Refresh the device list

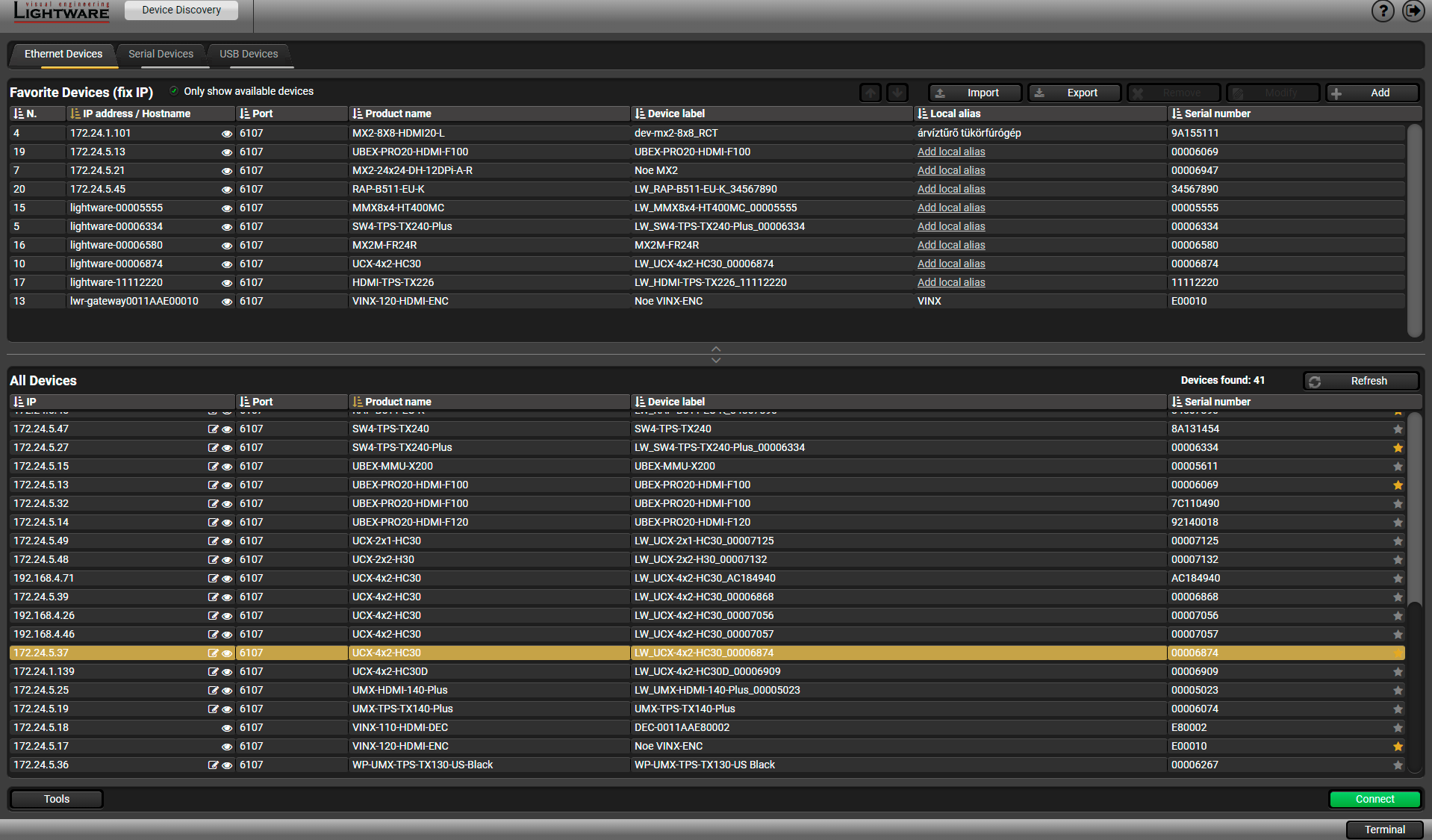pyautogui.click(x=1360, y=381)
